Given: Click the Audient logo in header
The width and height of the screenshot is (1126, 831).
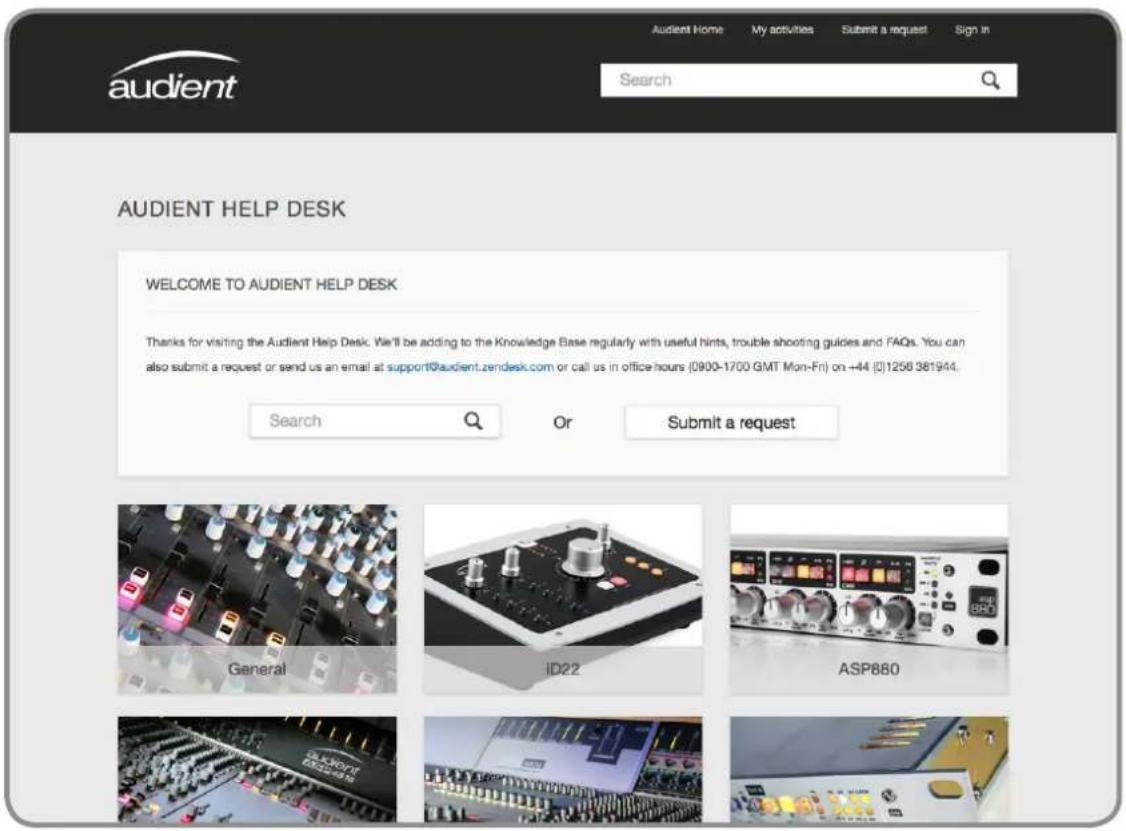Looking at the screenshot, I should click(x=173, y=76).
